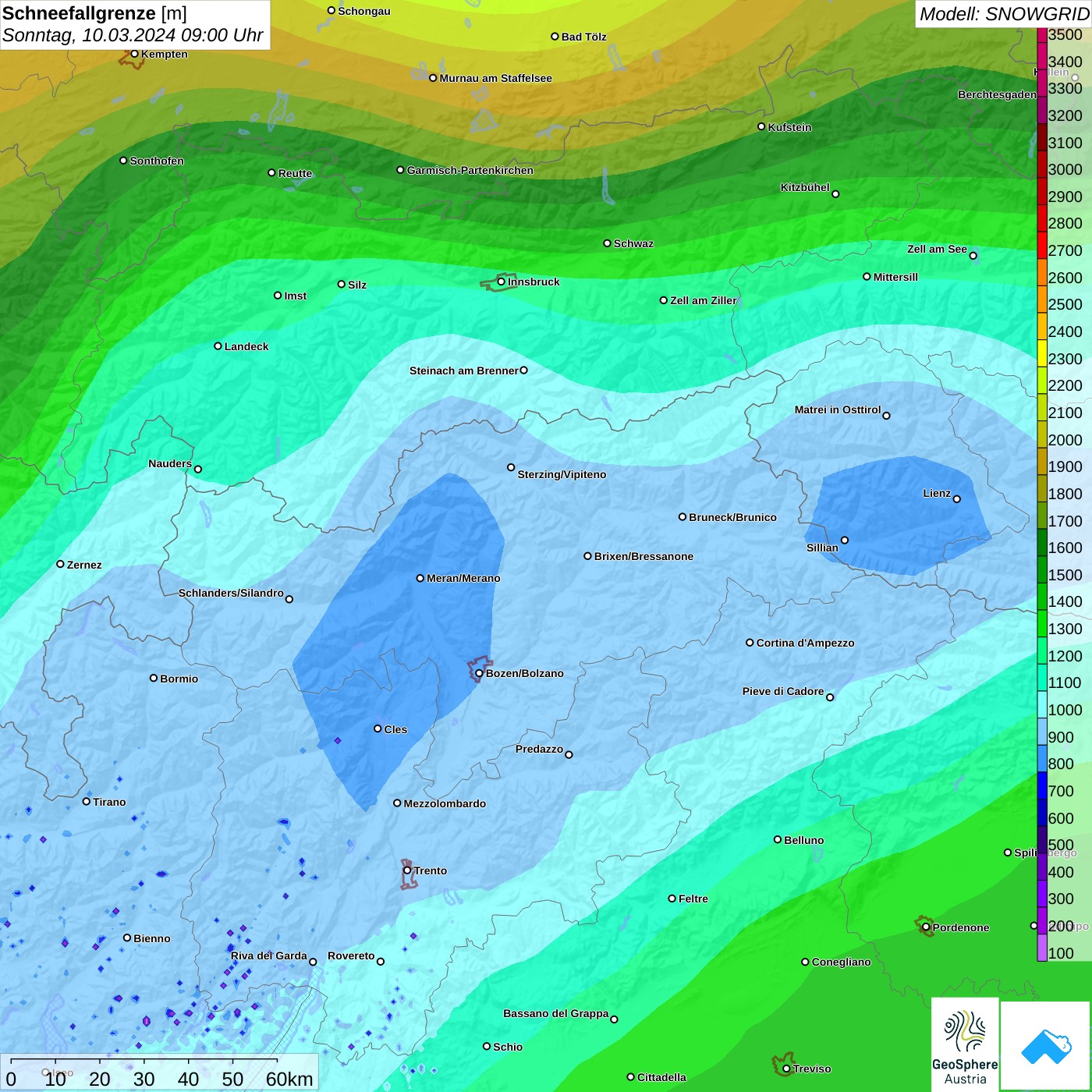The image size is (1092, 1092).
Task: Click the Belluno location dot
Action: (778, 839)
